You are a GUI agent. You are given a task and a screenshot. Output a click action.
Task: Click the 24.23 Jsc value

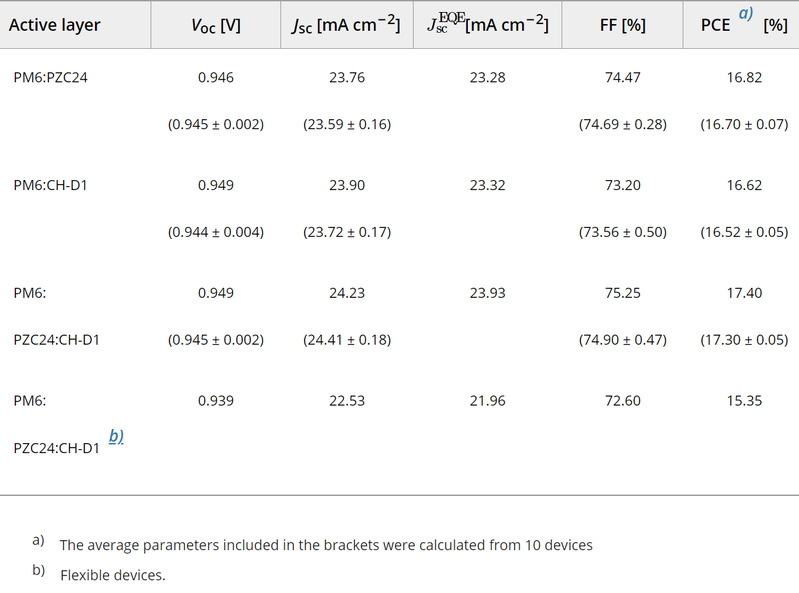tap(347, 293)
